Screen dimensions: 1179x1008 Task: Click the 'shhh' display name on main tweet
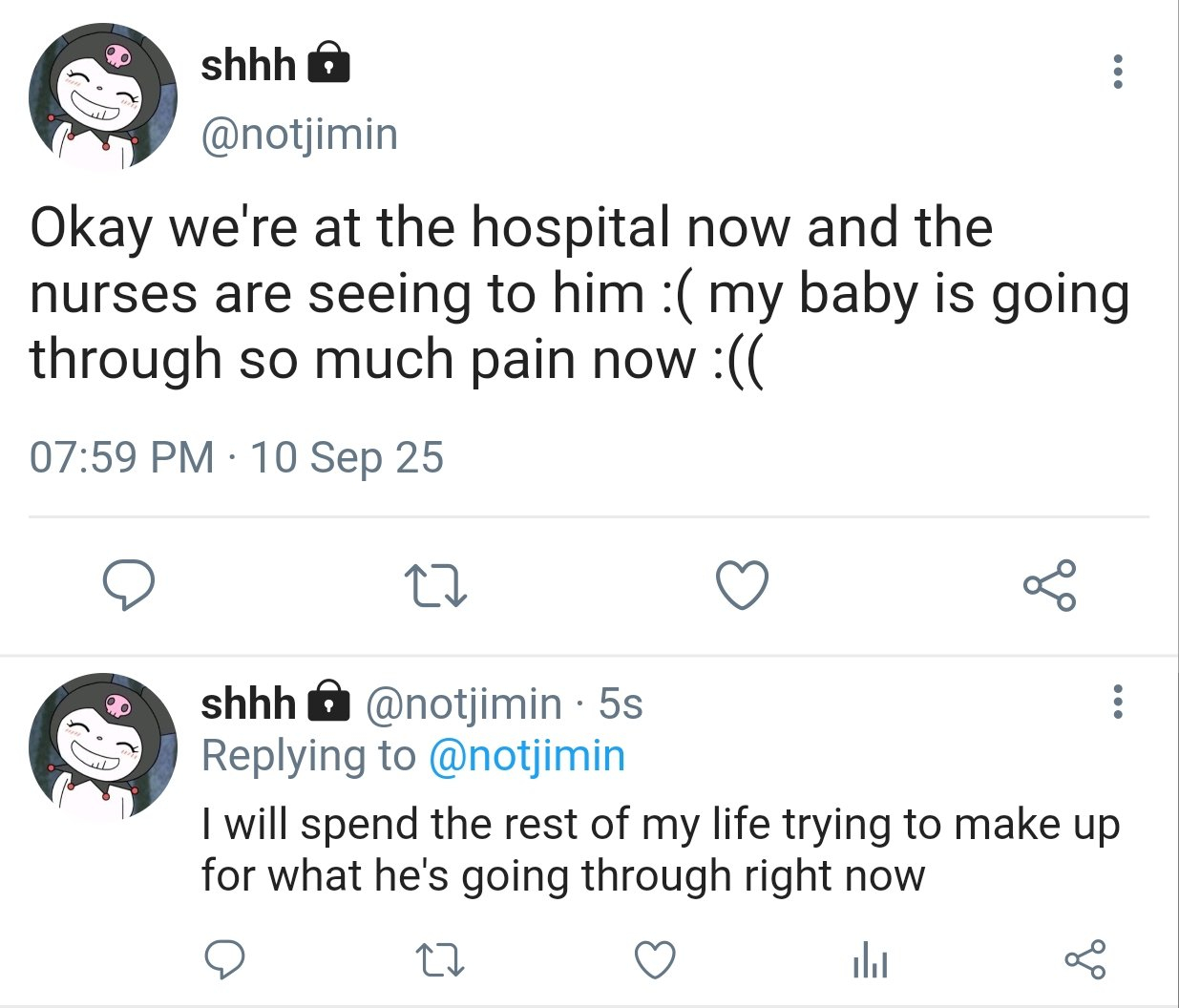(x=248, y=66)
